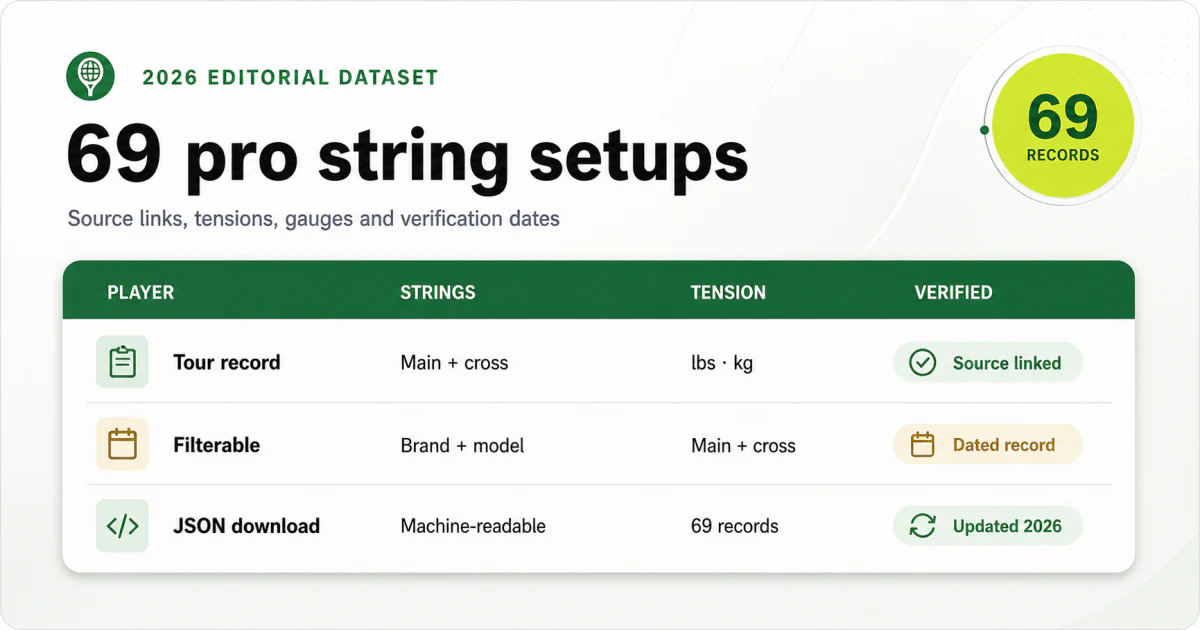Viewport: 1200px width, 630px height.
Task: Click the subtitle about source links and tensions
Action: coord(314,218)
